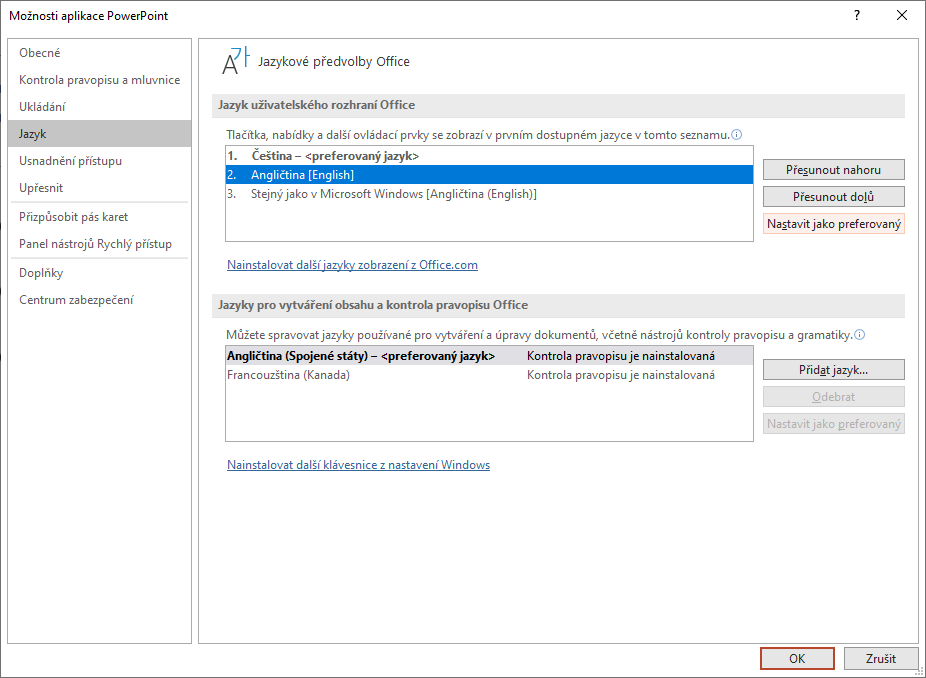The width and height of the screenshot is (926, 678).
Task: Follow link to install languages from Office.com
Action: [352, 265]
